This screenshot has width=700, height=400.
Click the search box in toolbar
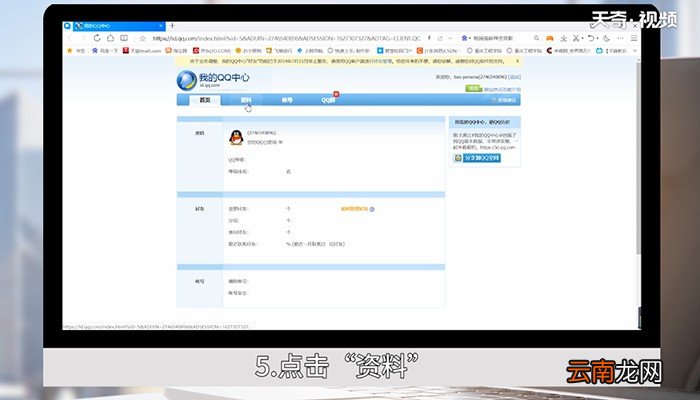(x=500, y=38)
